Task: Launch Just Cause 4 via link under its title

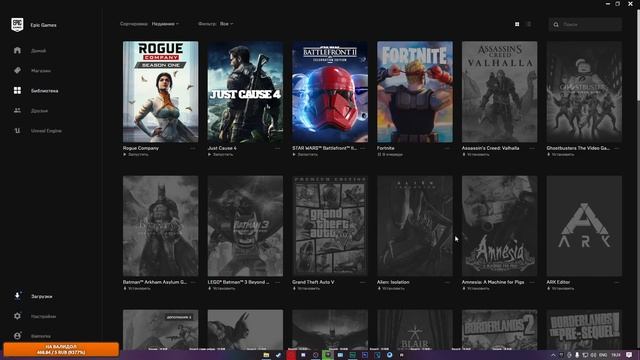Action: [221, 155]
